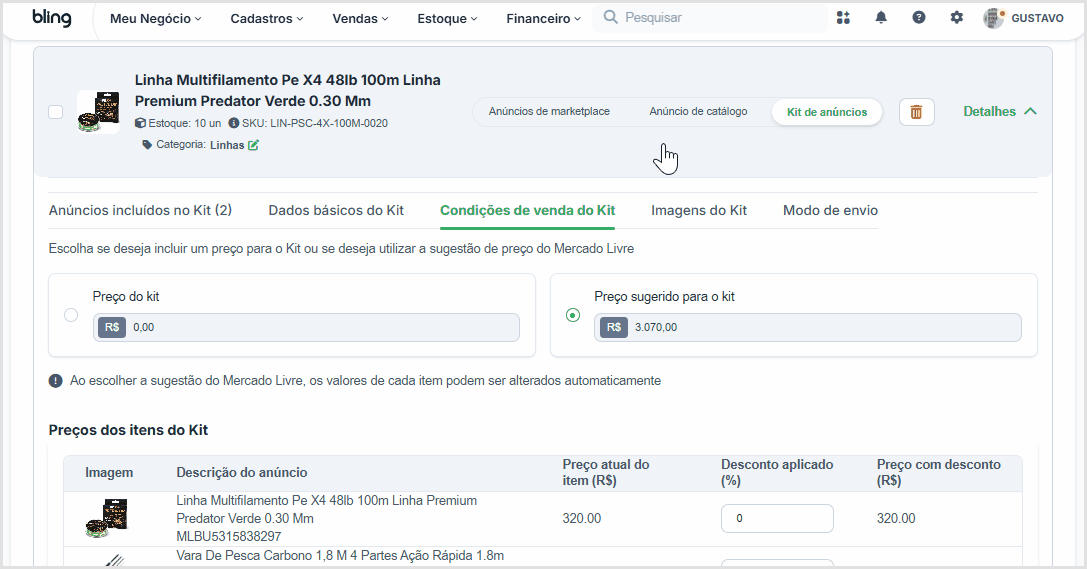Viewport: 1087px width, 569px height.
Task: Open Cadastros dropdown menu
Action: click(267, 19)
